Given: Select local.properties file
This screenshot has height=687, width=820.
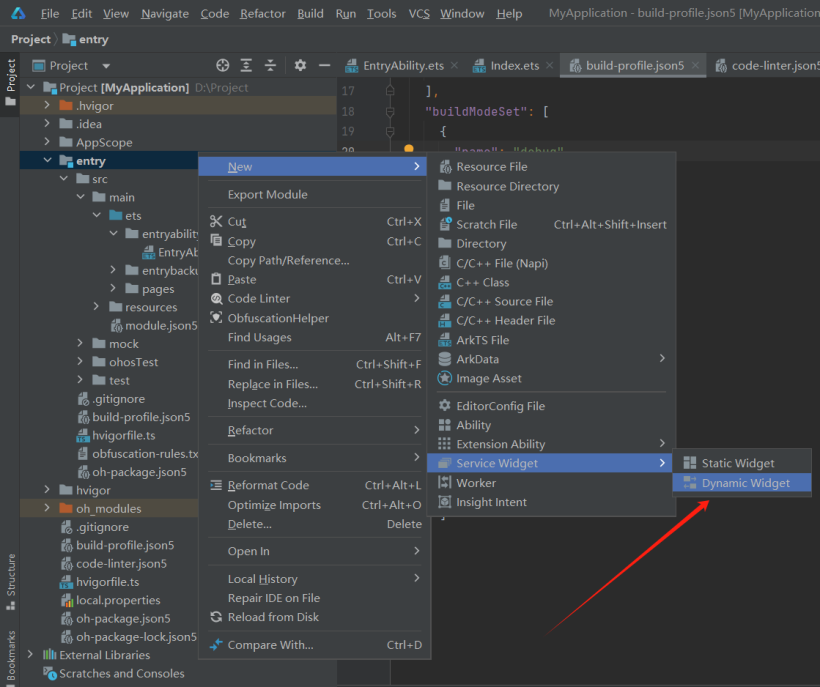Looking at the screenshot, I should (x=111, y=600).
